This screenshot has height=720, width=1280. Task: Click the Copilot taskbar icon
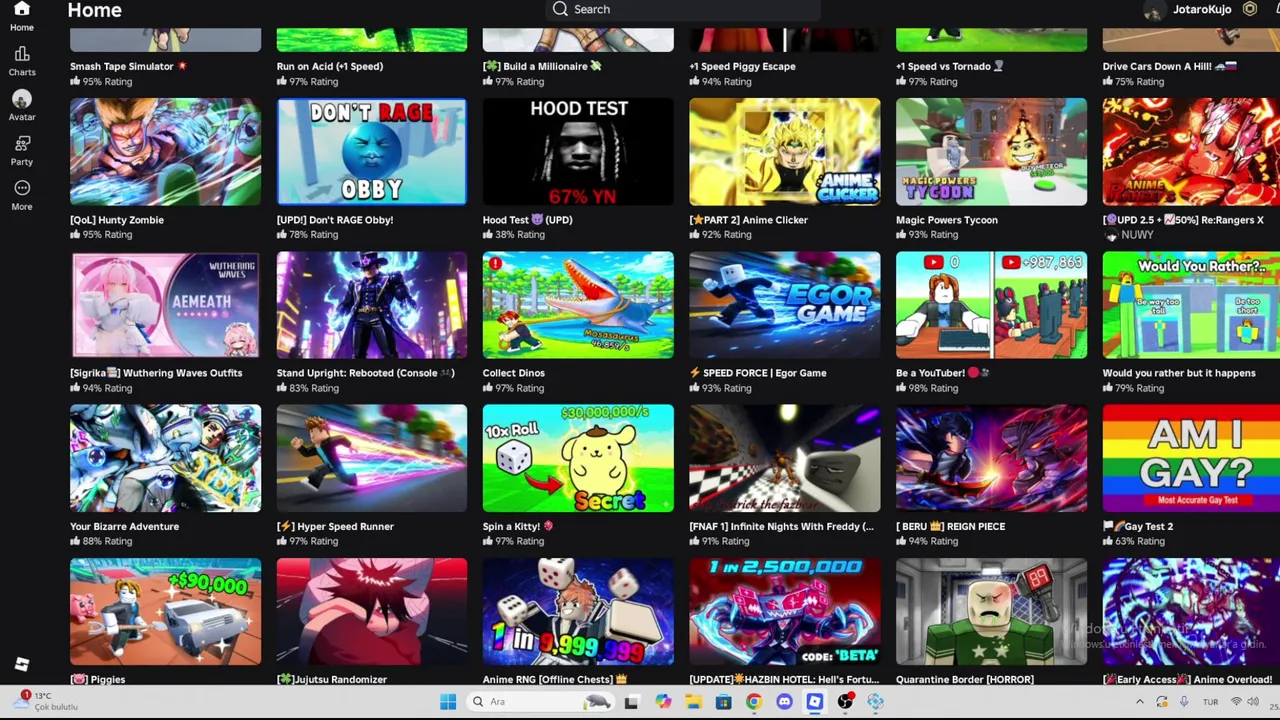[663, 702]
